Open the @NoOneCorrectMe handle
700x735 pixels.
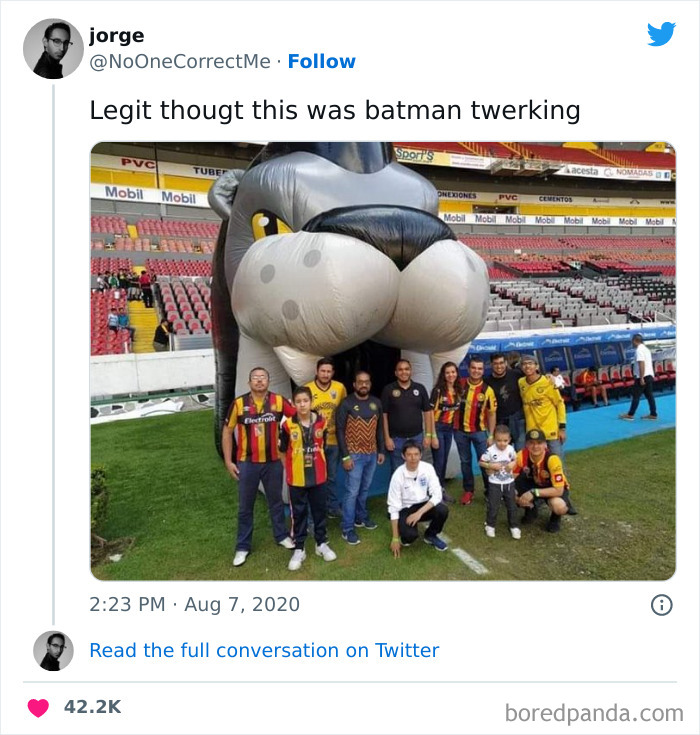point(180,61)
